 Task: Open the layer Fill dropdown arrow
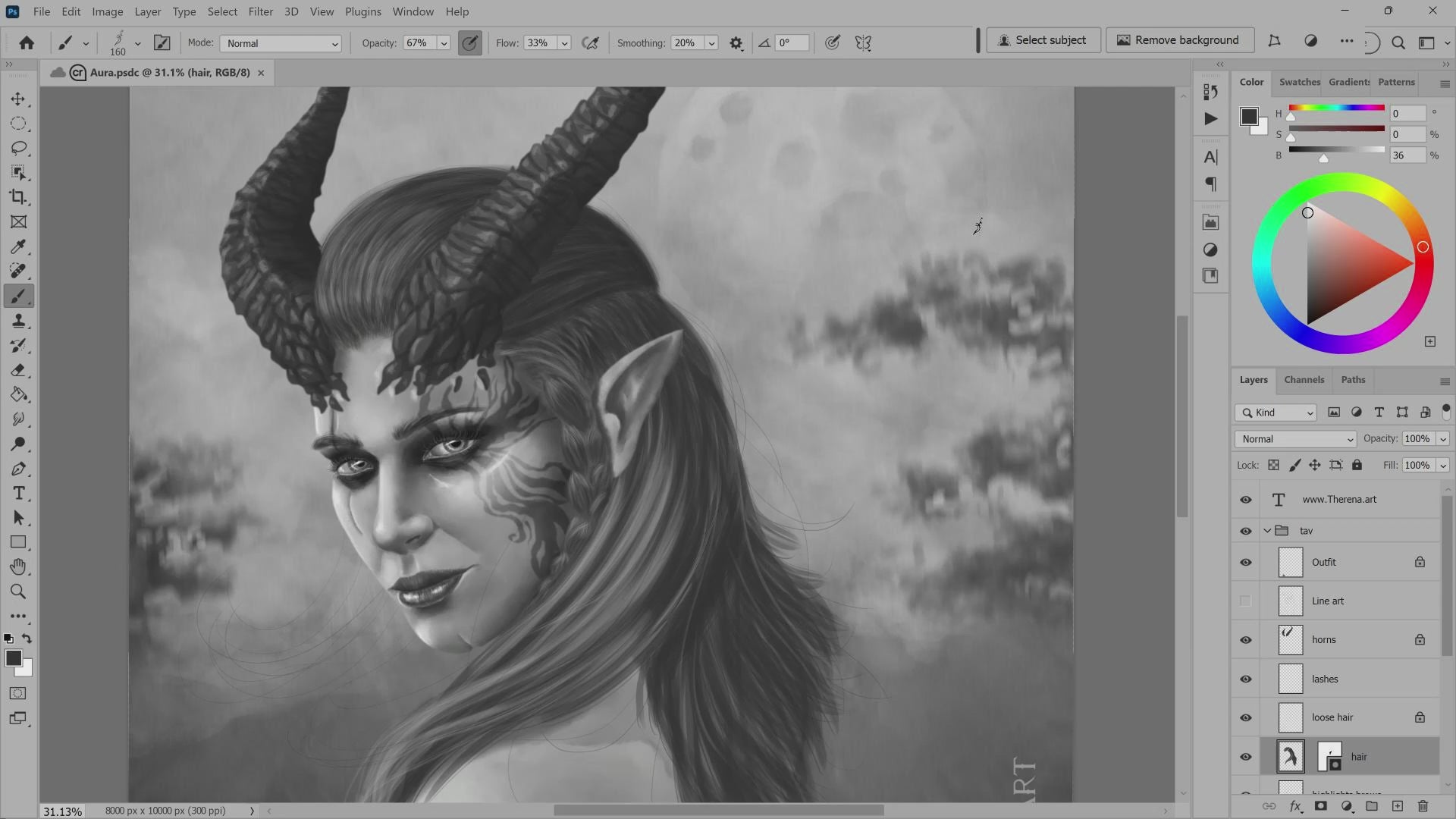[1442, 466]
